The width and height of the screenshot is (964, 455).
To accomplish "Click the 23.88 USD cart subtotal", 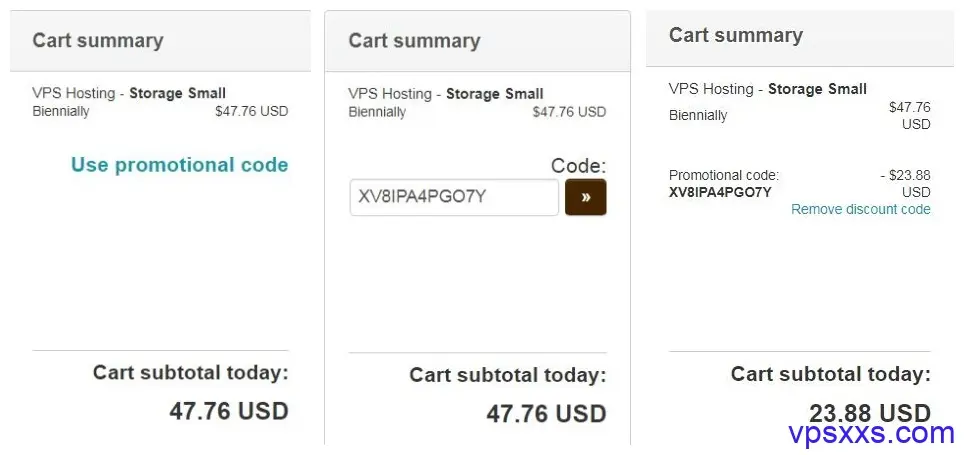I will coord(870,413).
